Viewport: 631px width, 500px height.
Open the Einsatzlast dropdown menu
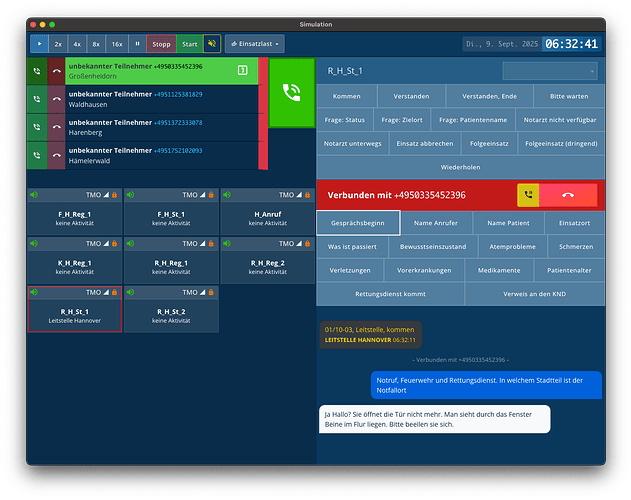point(255,44)
